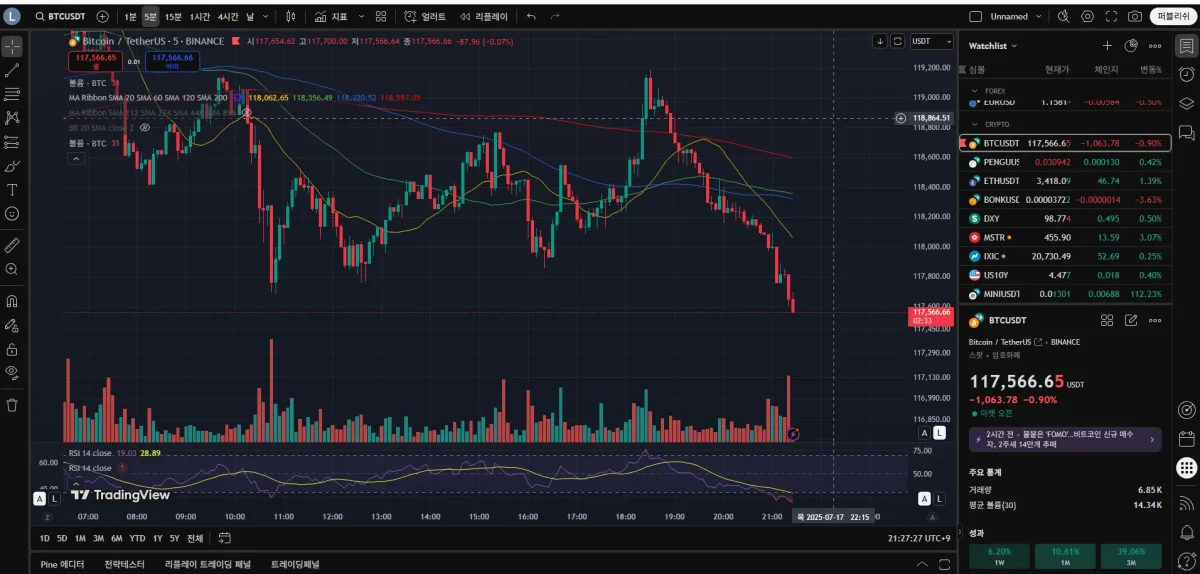Image resolution: width=1200 pixels, height=574 pixels.
Task: Select the trend line drawing tool
Action: (12, 71)
